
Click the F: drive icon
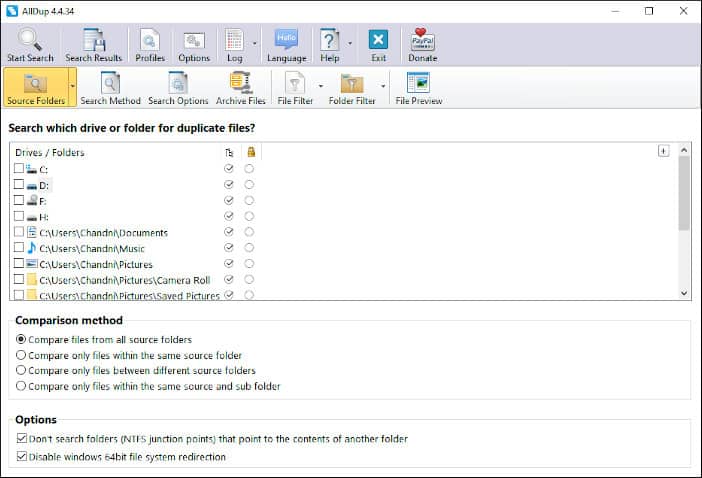click(31, 200)
